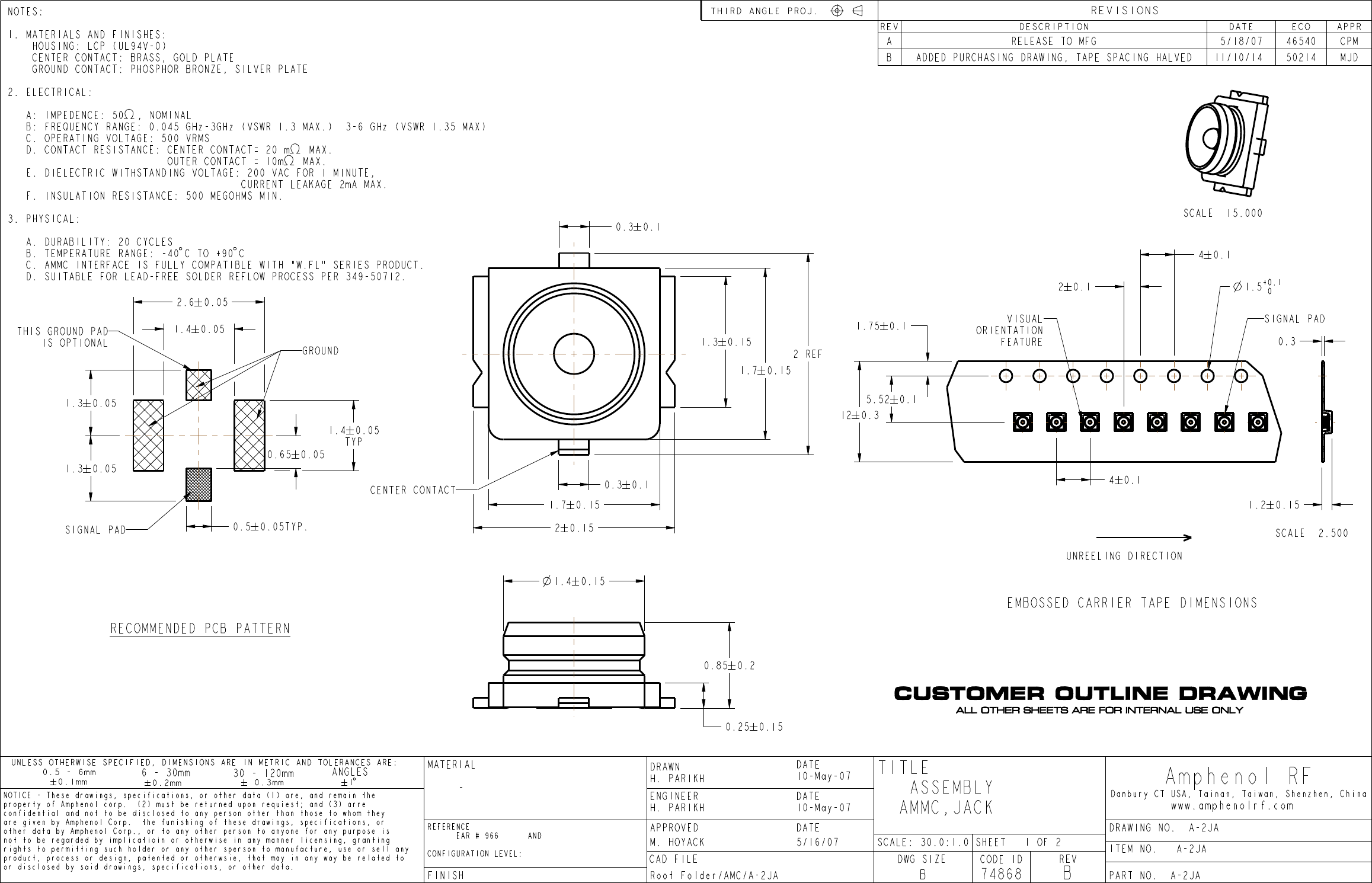
Task: Click the center hole of the top-view connector
Action: [574, 354]
